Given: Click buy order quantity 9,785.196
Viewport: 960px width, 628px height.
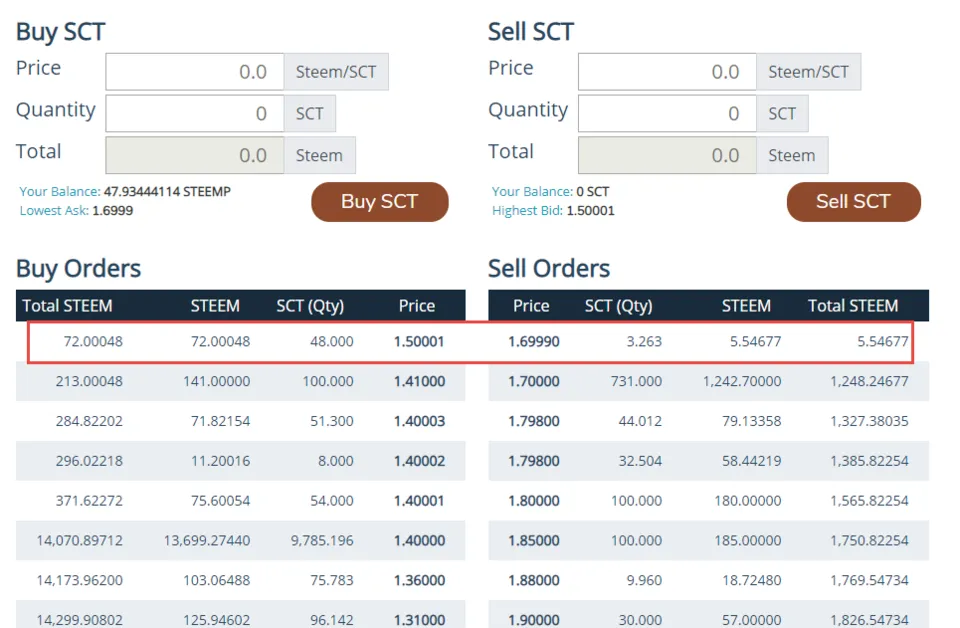Looking at the screenshot, I should coord(322,540).
